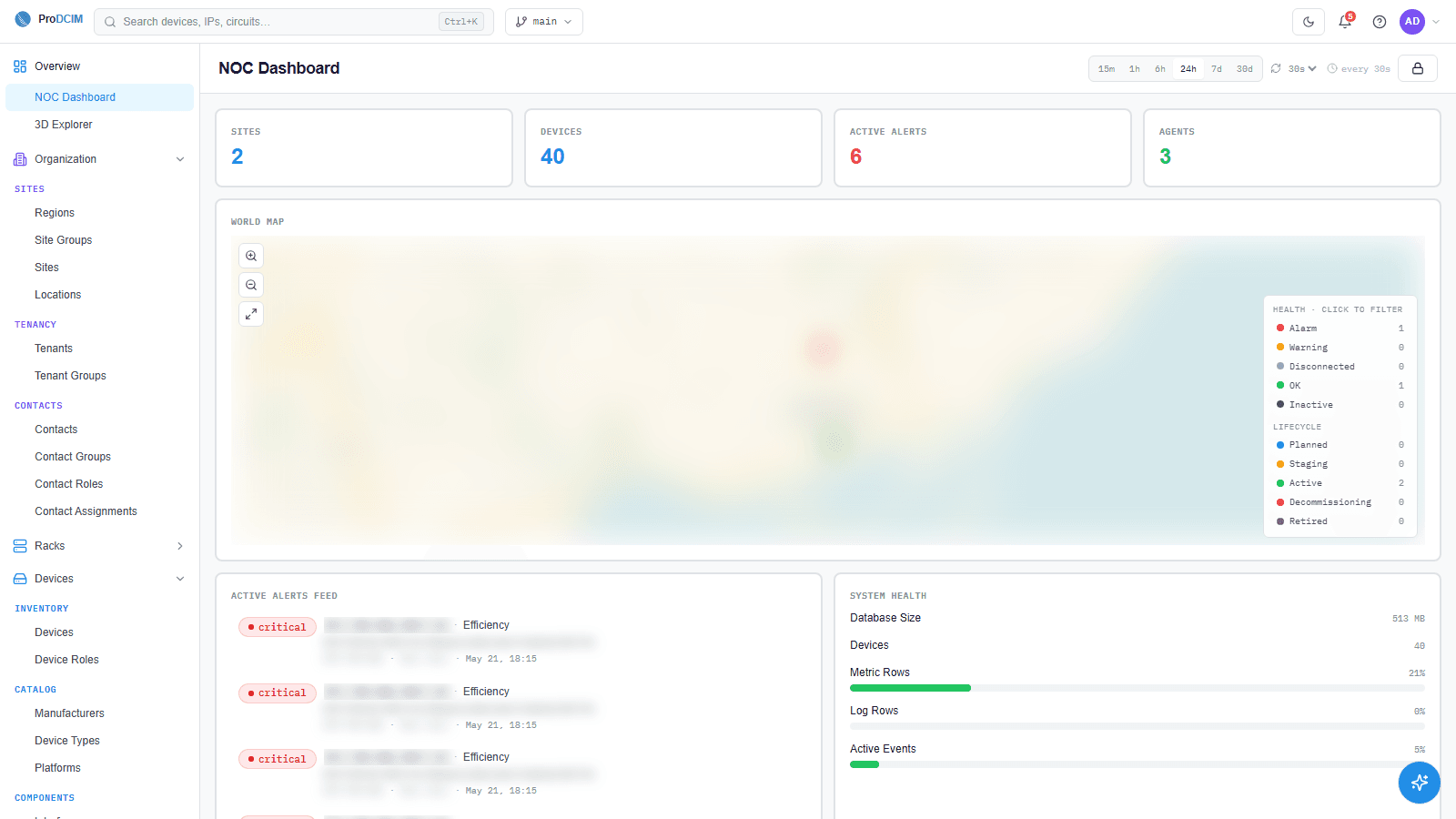This screenshot has height=819, width=1456.
Task: Expand the world map to fullscreen
Action: coord(251,315)
